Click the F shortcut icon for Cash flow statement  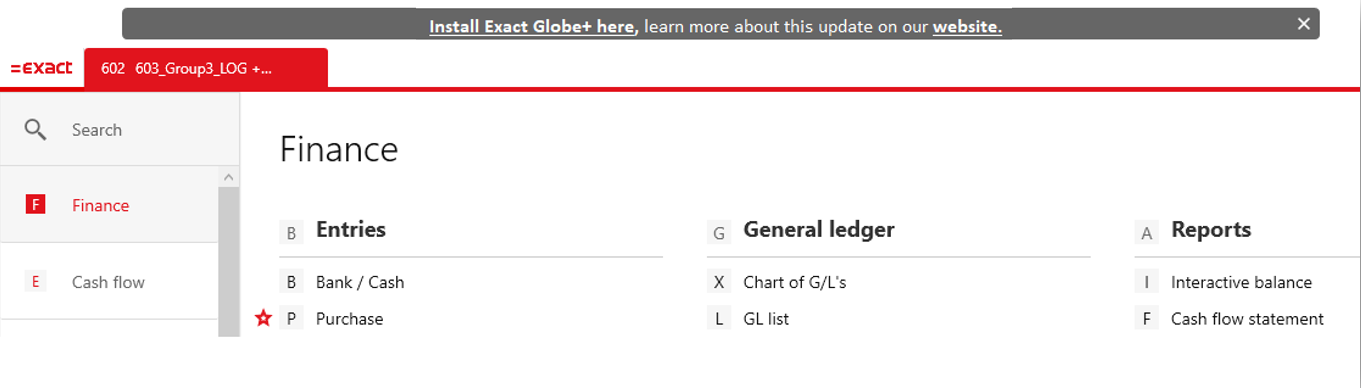(x=1146, y=319)
